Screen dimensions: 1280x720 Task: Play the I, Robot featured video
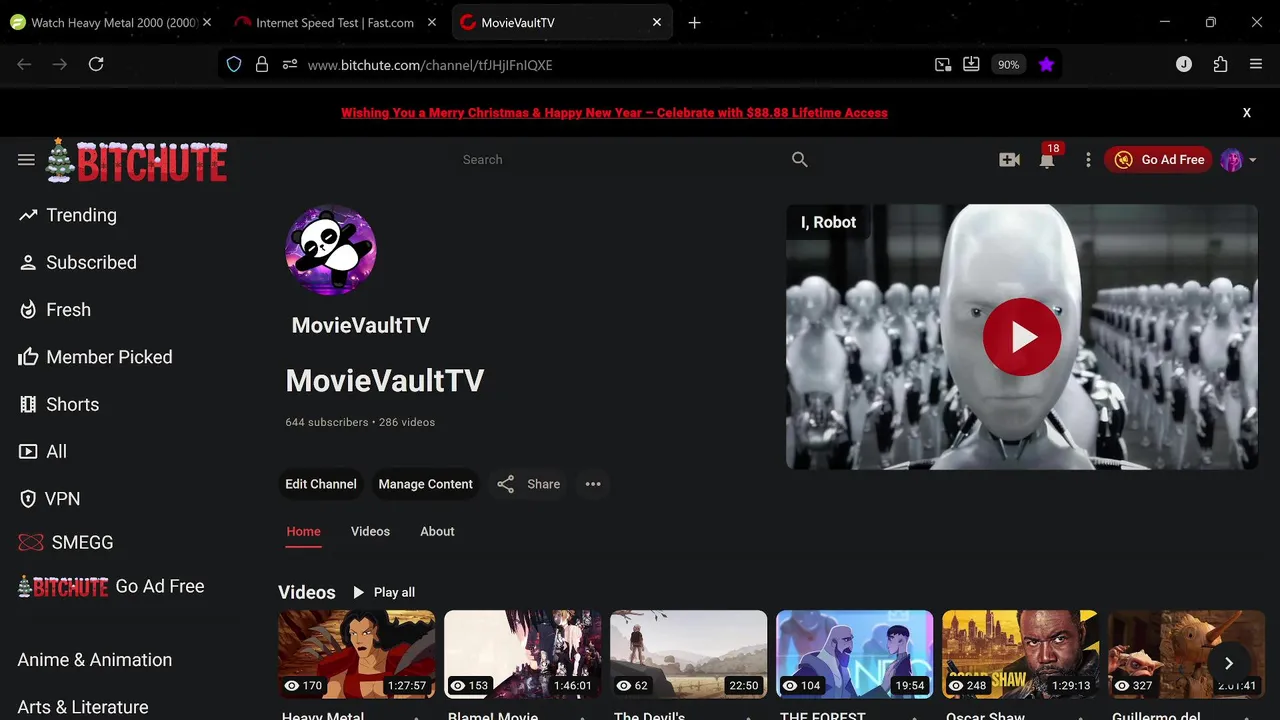(1022, 337)
